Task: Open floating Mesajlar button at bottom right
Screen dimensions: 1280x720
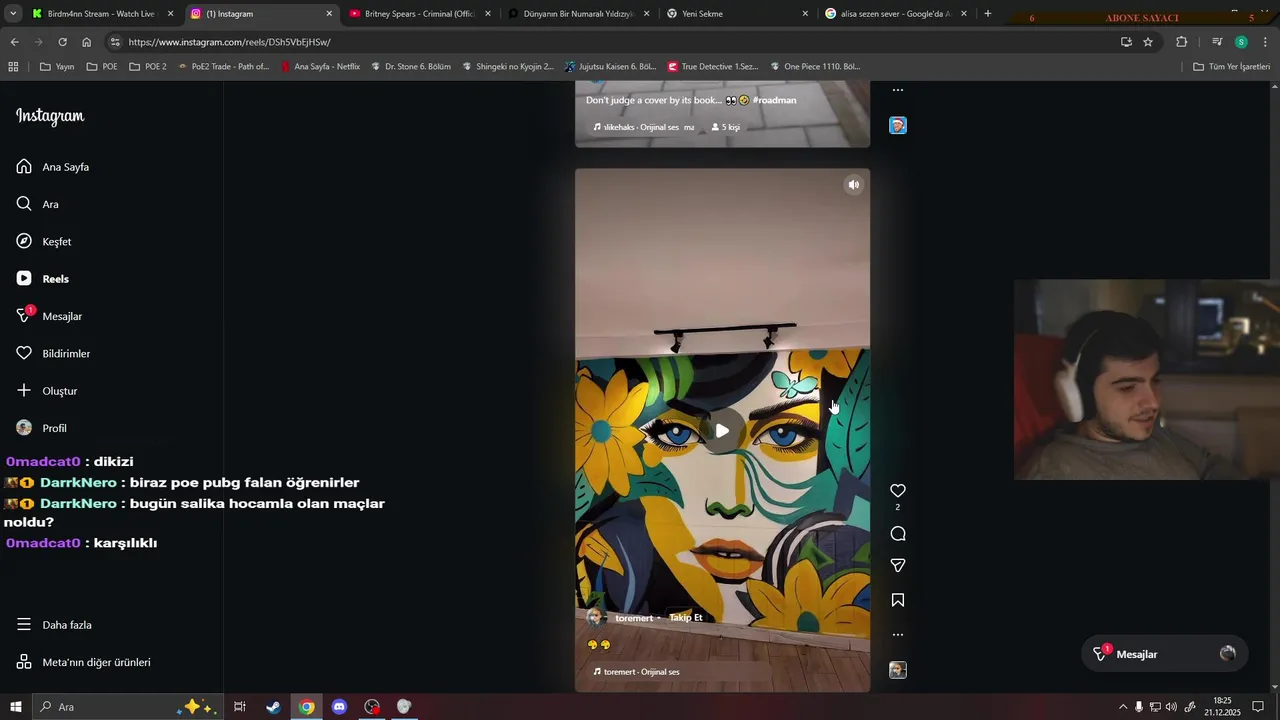Action: 1164,654
